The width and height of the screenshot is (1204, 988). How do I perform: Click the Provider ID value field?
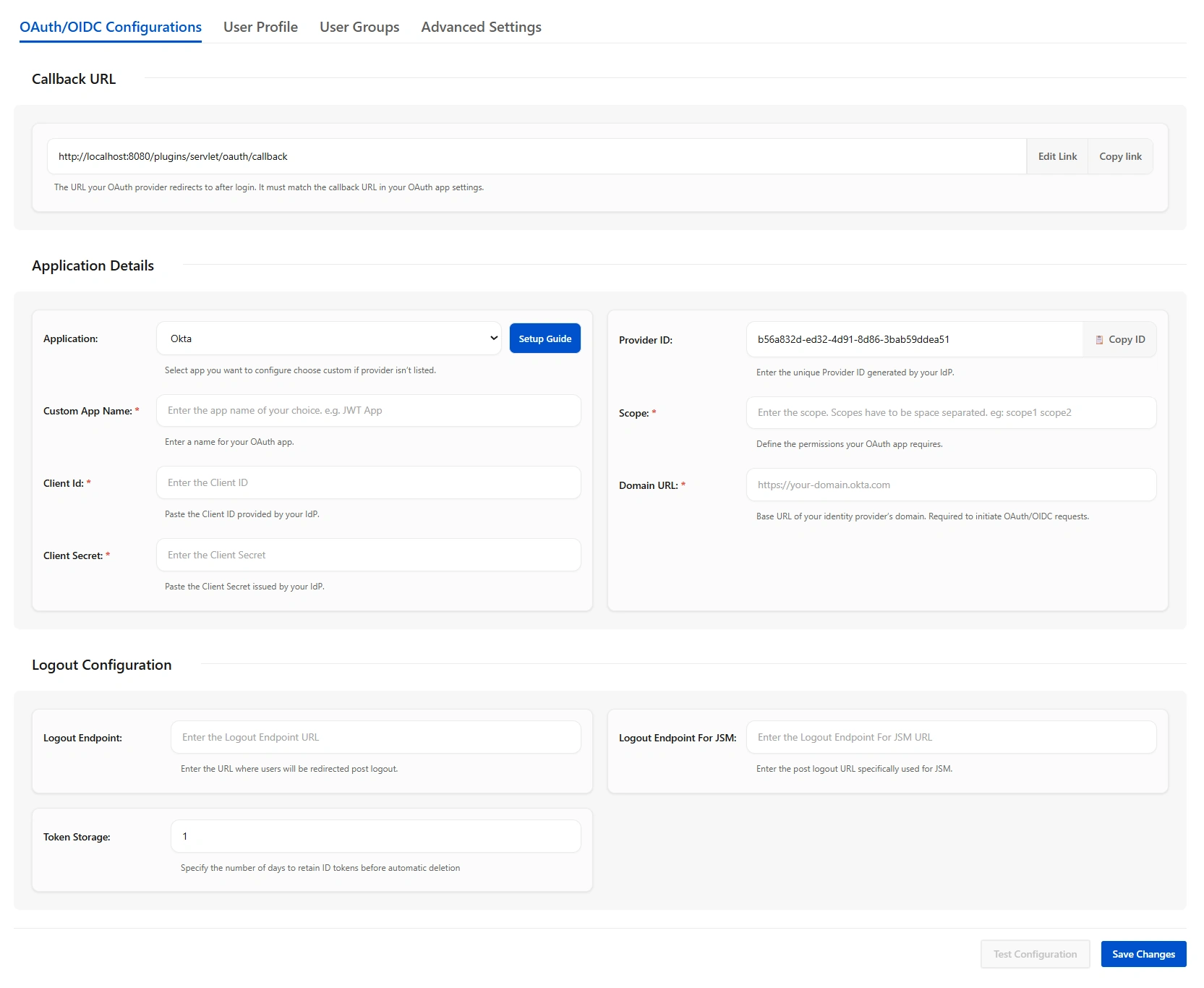[x=914, y=340]
